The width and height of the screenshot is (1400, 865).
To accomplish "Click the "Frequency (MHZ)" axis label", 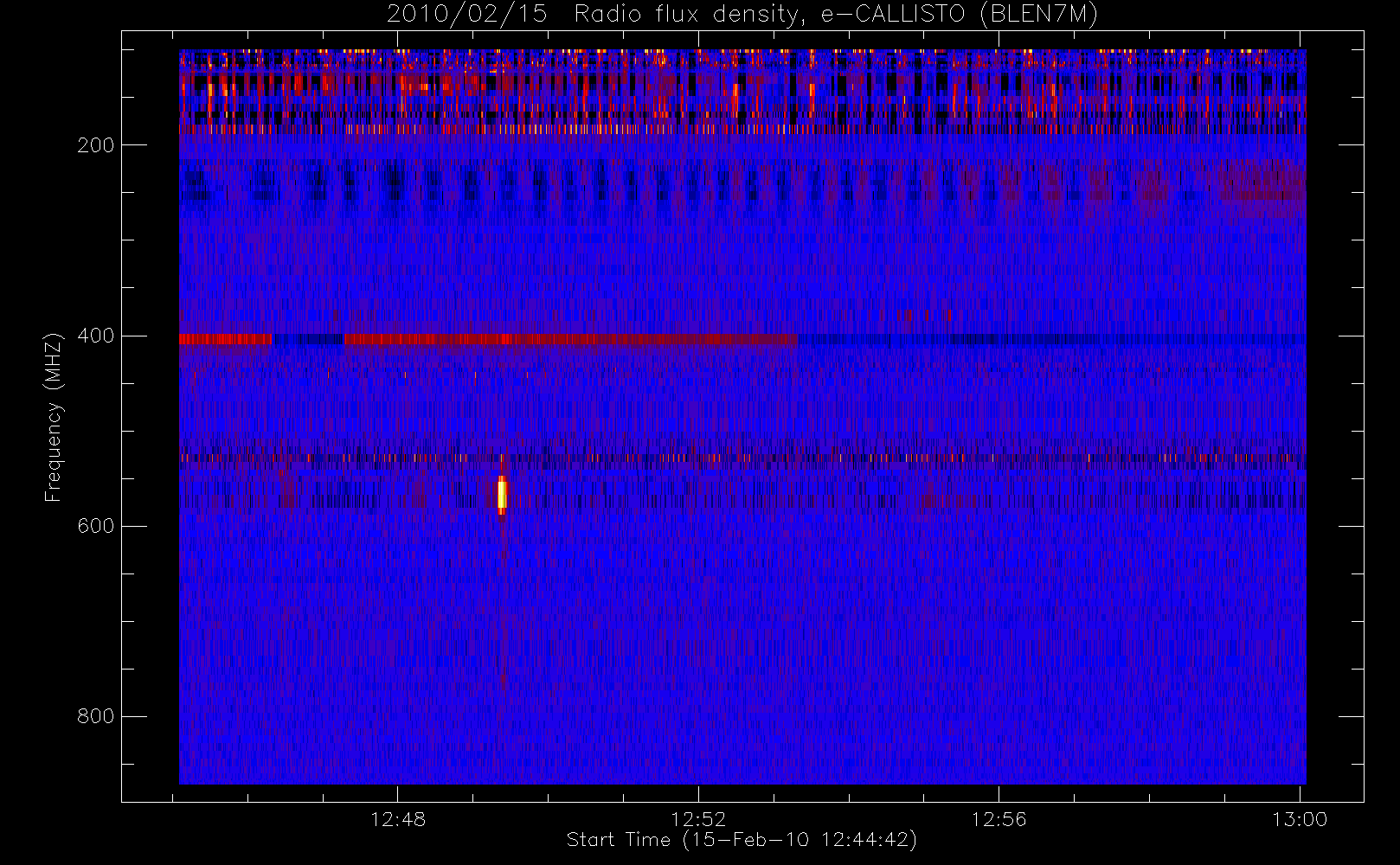I will click(54, 417).
